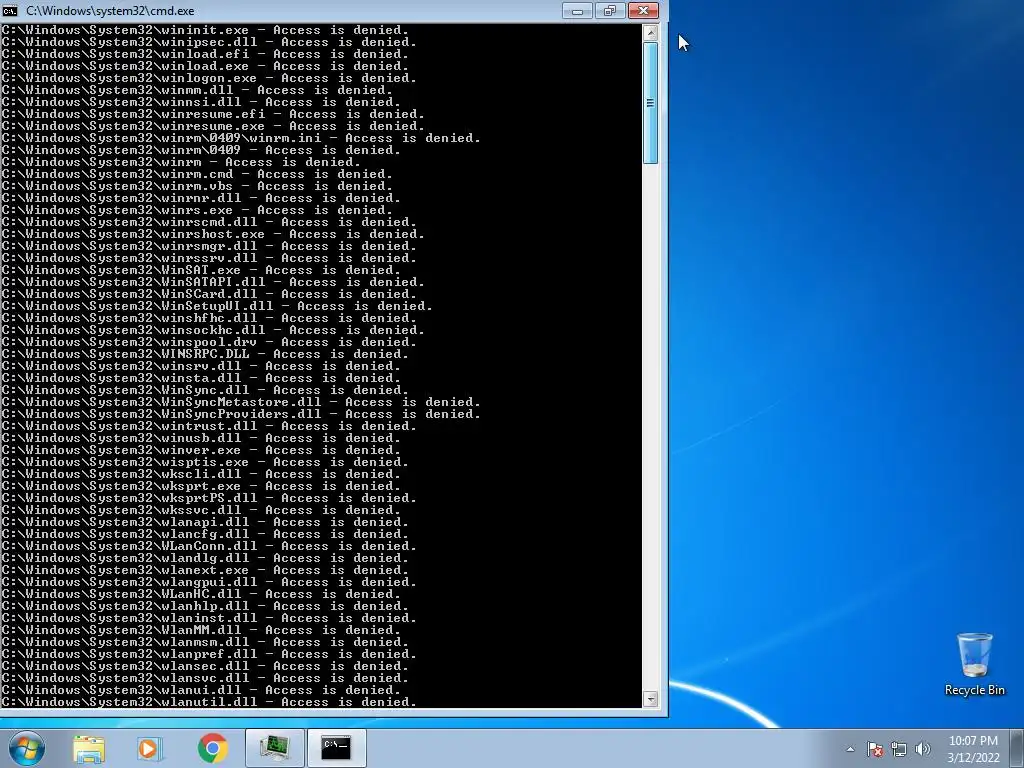
Task: Click the wlansvc.dll output line
Action: (204, 678)
